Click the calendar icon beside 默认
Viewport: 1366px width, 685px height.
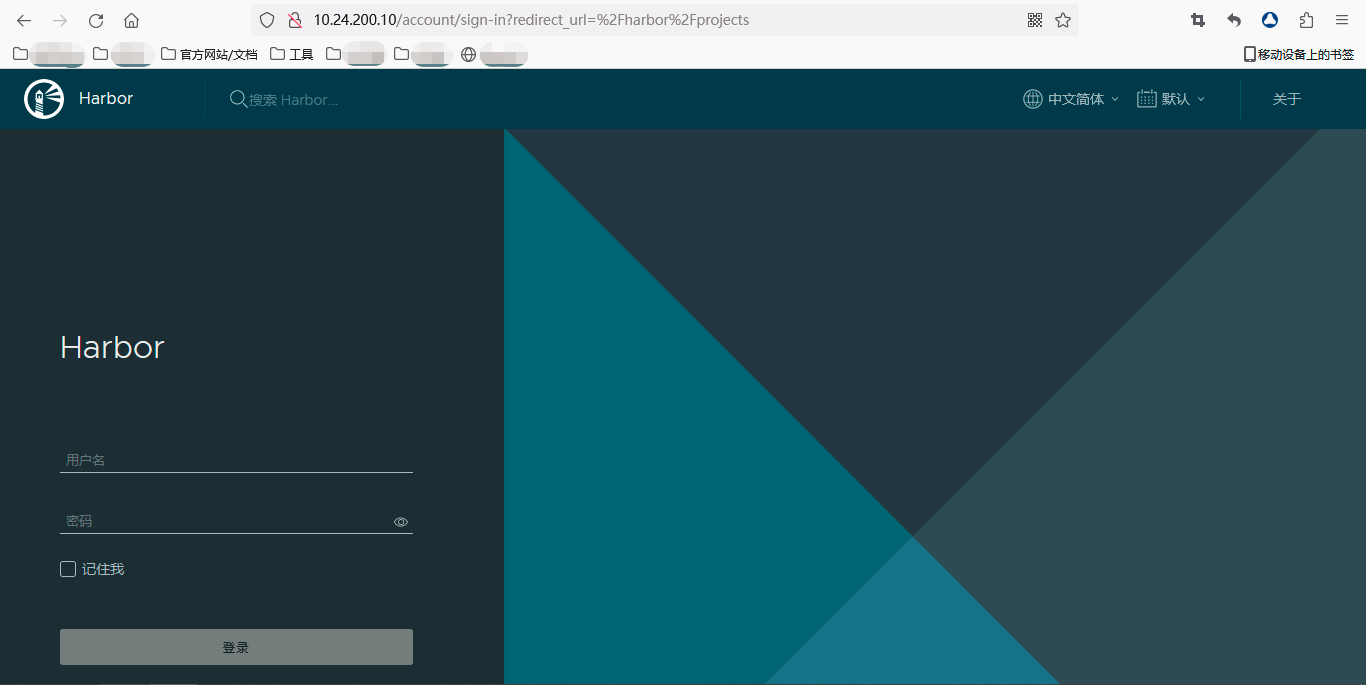tap(1147, 99)
